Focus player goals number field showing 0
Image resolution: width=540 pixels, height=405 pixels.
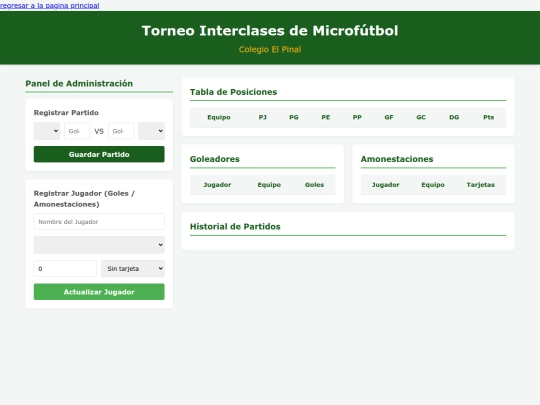click(65, 269)
